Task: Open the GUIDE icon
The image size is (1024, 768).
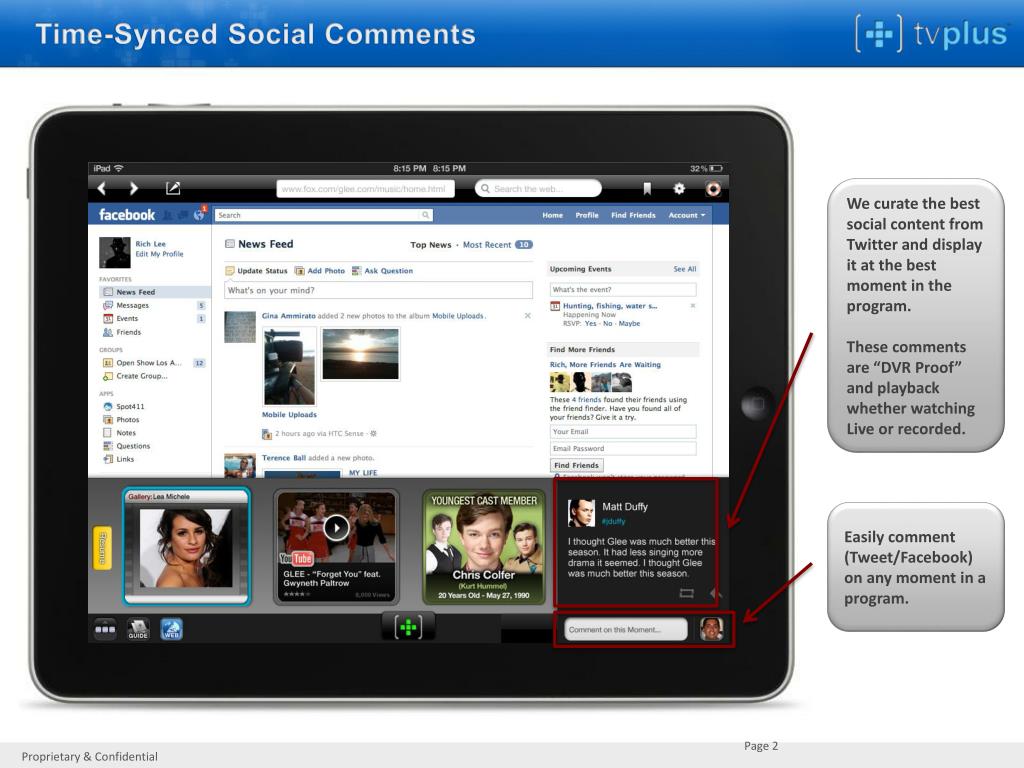Action: pos(138,630)
